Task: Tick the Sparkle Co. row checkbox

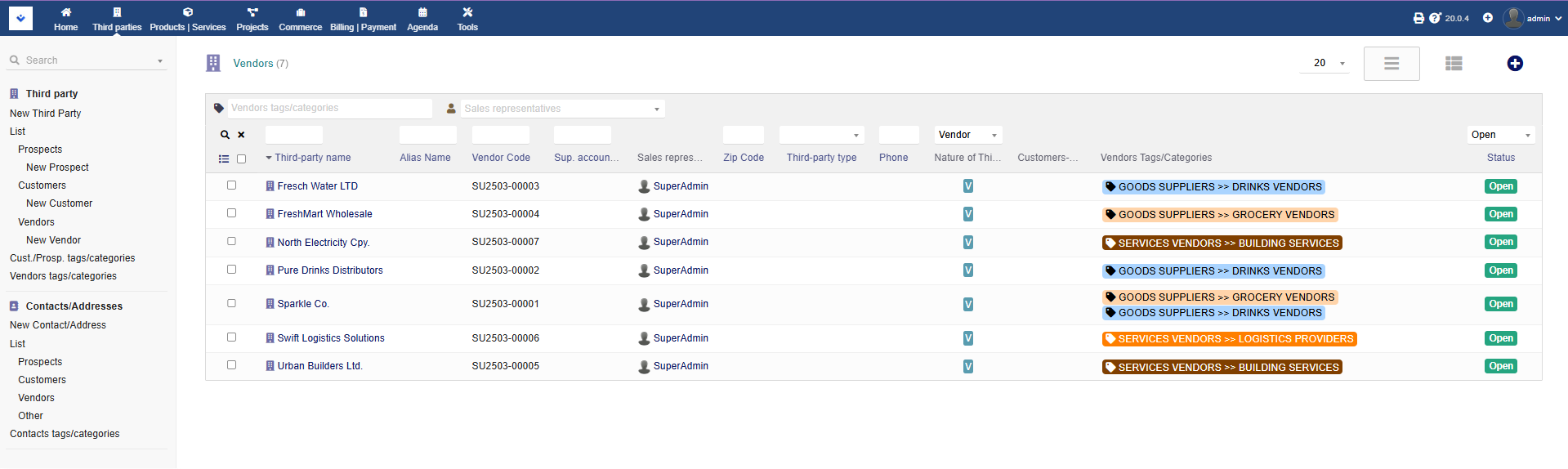Action: coord(231,303)
